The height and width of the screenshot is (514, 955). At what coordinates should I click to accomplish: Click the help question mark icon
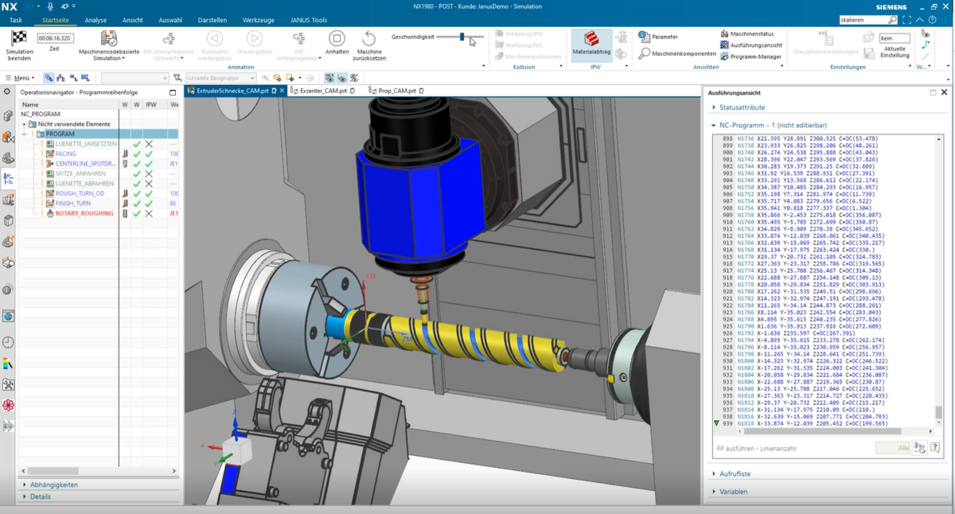(x=932, y=20)
